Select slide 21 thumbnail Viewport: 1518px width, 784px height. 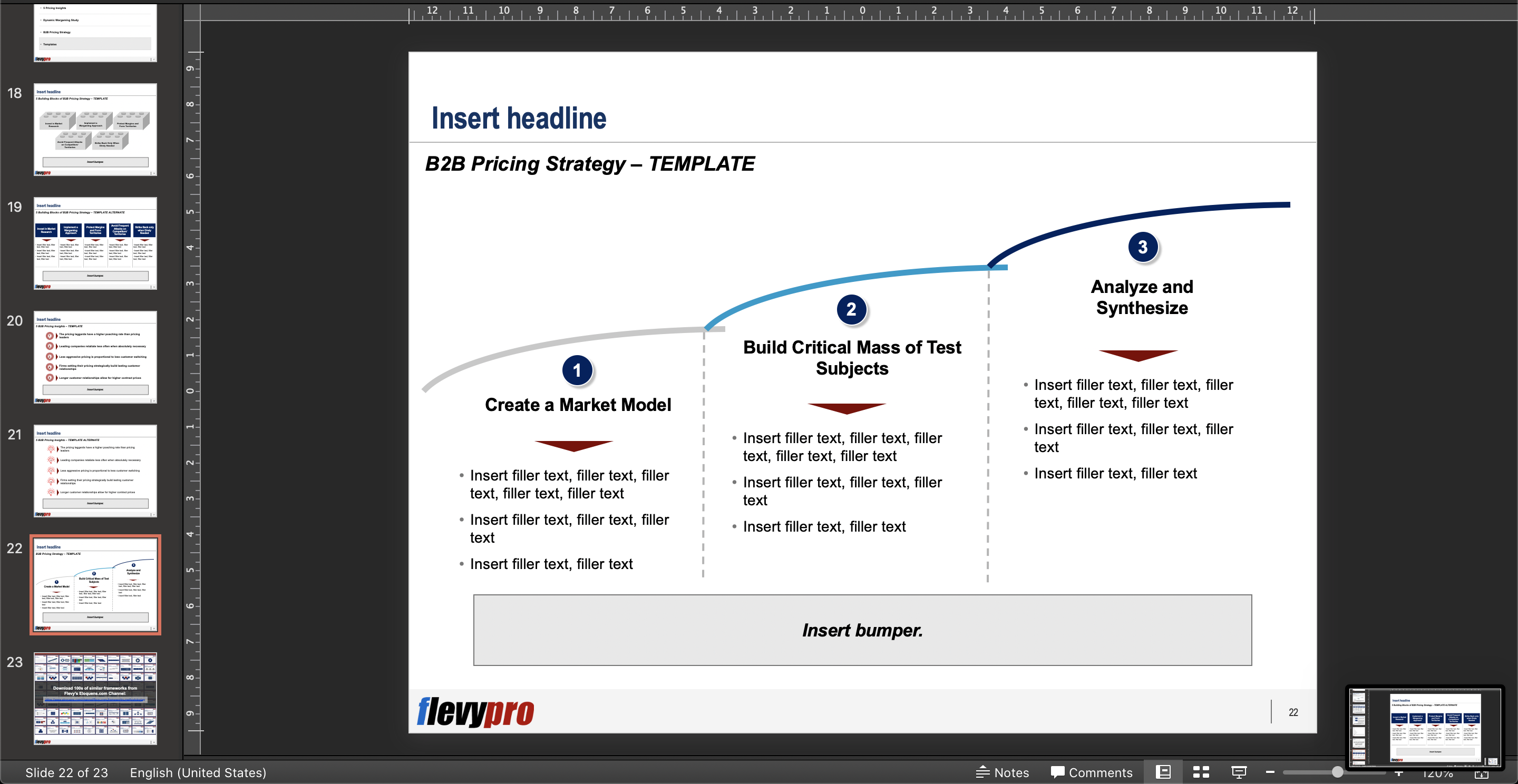point(95,471)
